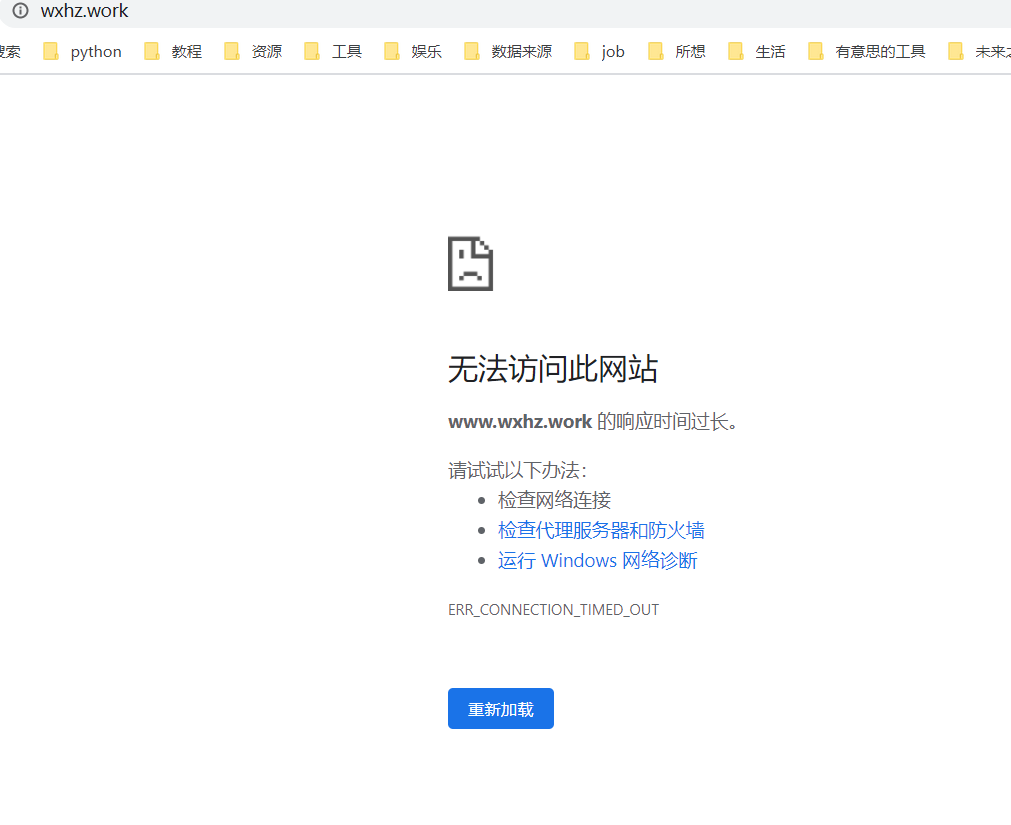Open 运行 Windows 网络诊断
Image resolution: width=1011 pixels, height=825 pixels.
pos(597,560)
